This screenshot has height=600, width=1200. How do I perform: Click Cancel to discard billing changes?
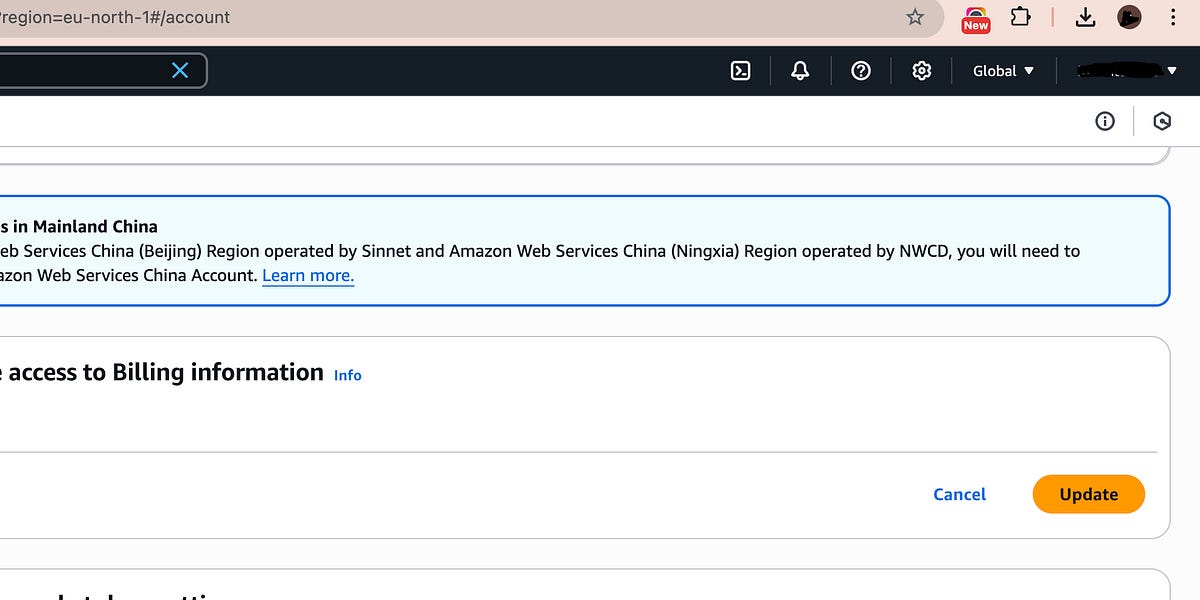(959, 494)
